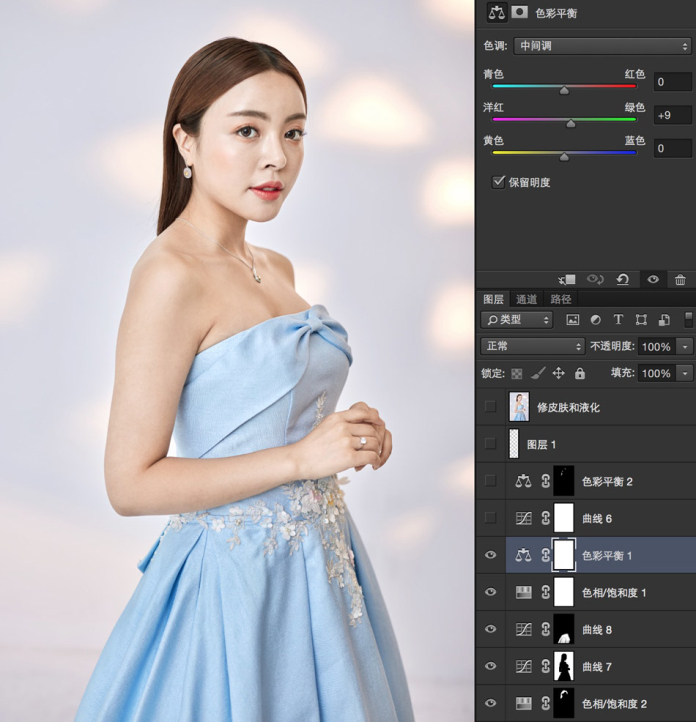Filter layers by shape icon
Viewport: 696px width, 722px height.
(x=641, y=320)
